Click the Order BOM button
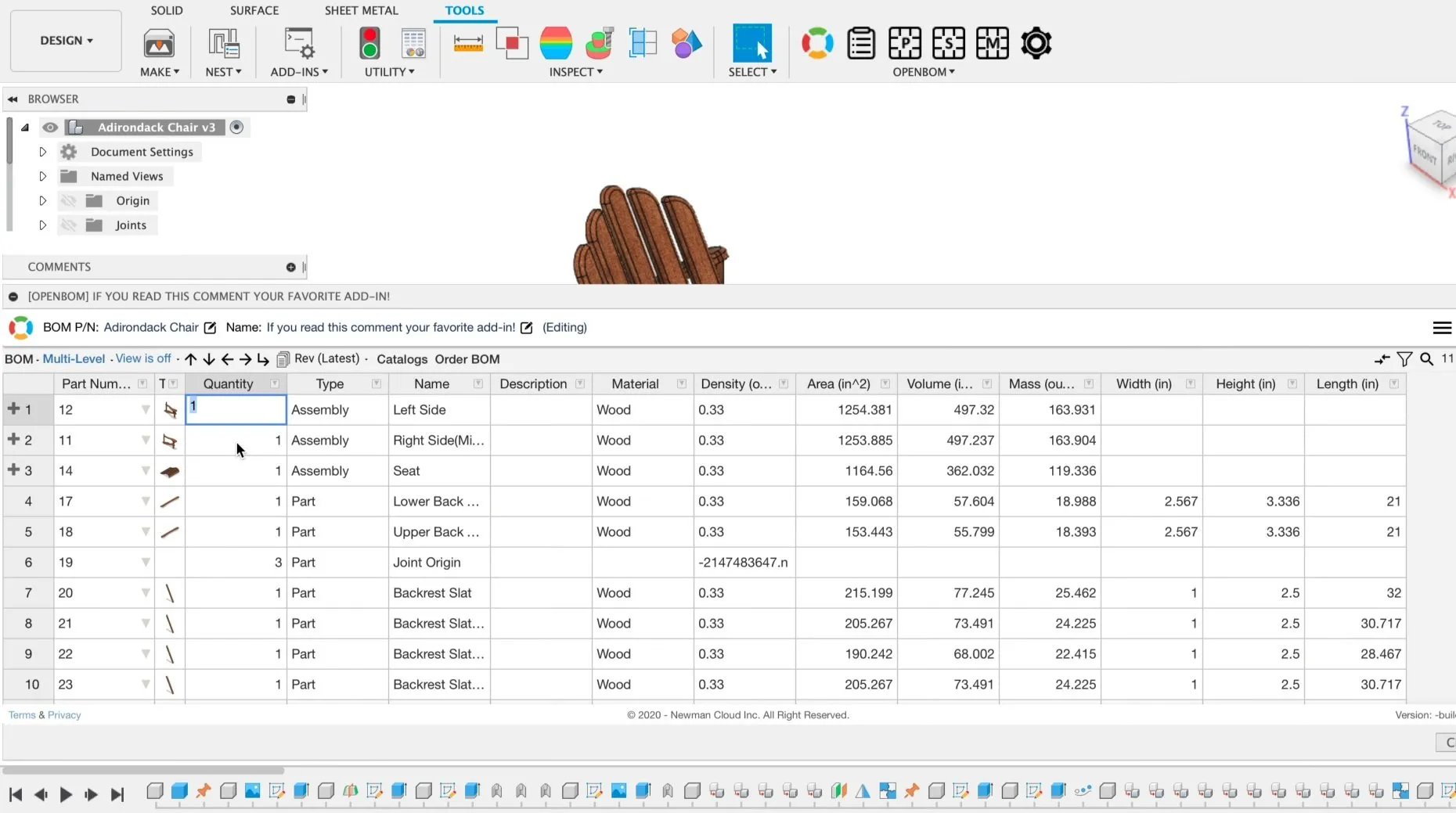 467,359
